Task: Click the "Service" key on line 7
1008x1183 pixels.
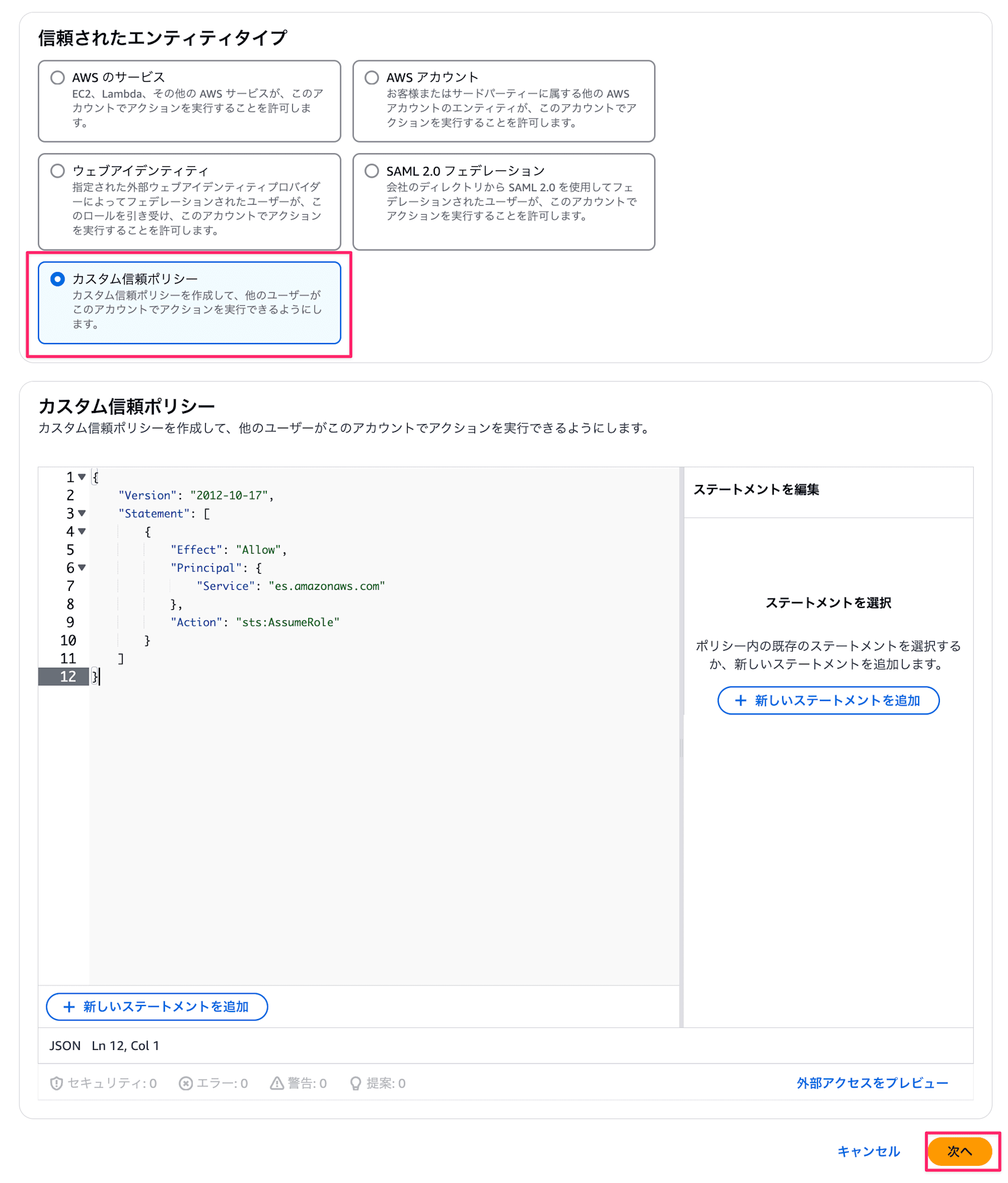Action: [x=225, y=586]
